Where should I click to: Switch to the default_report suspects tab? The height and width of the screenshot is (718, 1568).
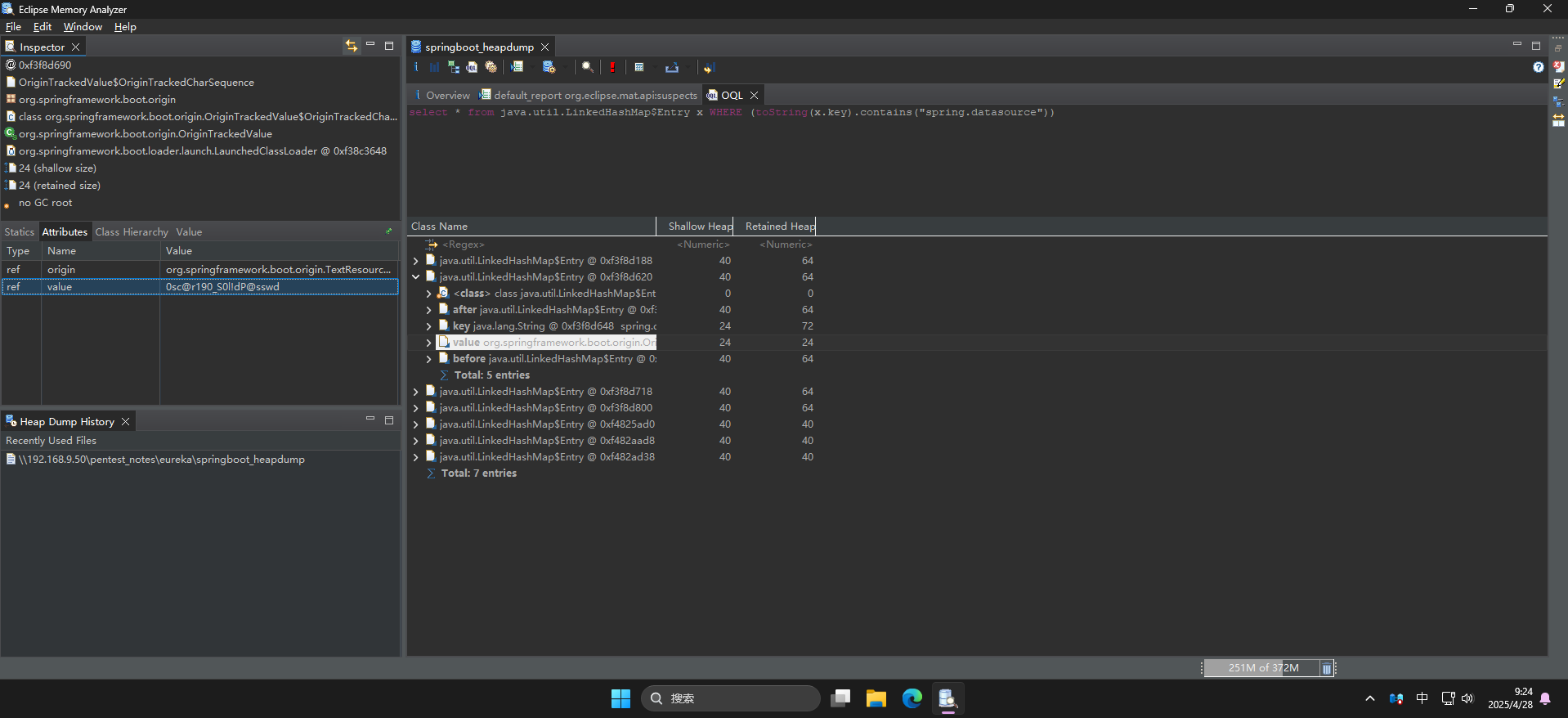click(589, 95)
